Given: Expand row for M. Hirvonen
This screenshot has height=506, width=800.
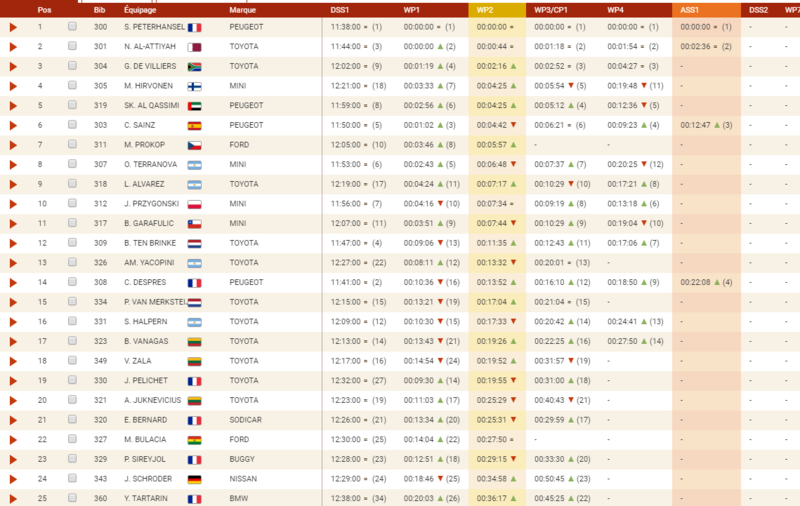Looking at the screenshot, I should point(13,86).
